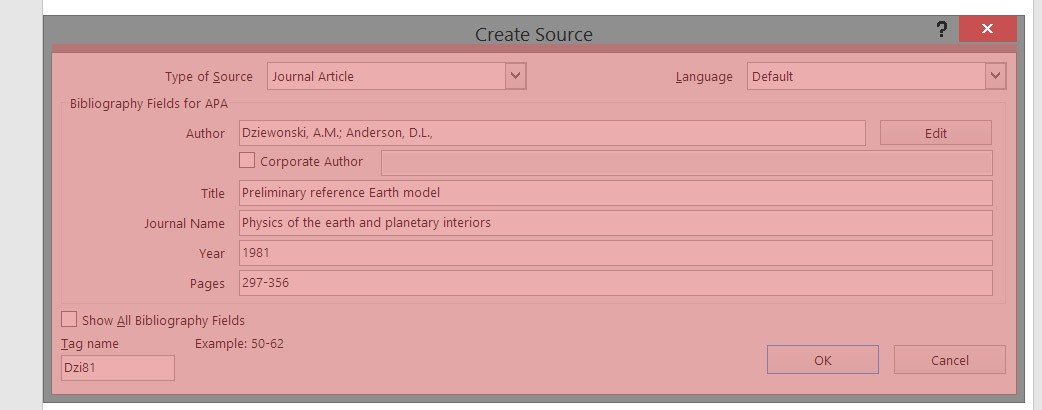Open the Language dropdown arrow
Screen dimensions: 1042x410
(995, 76)
